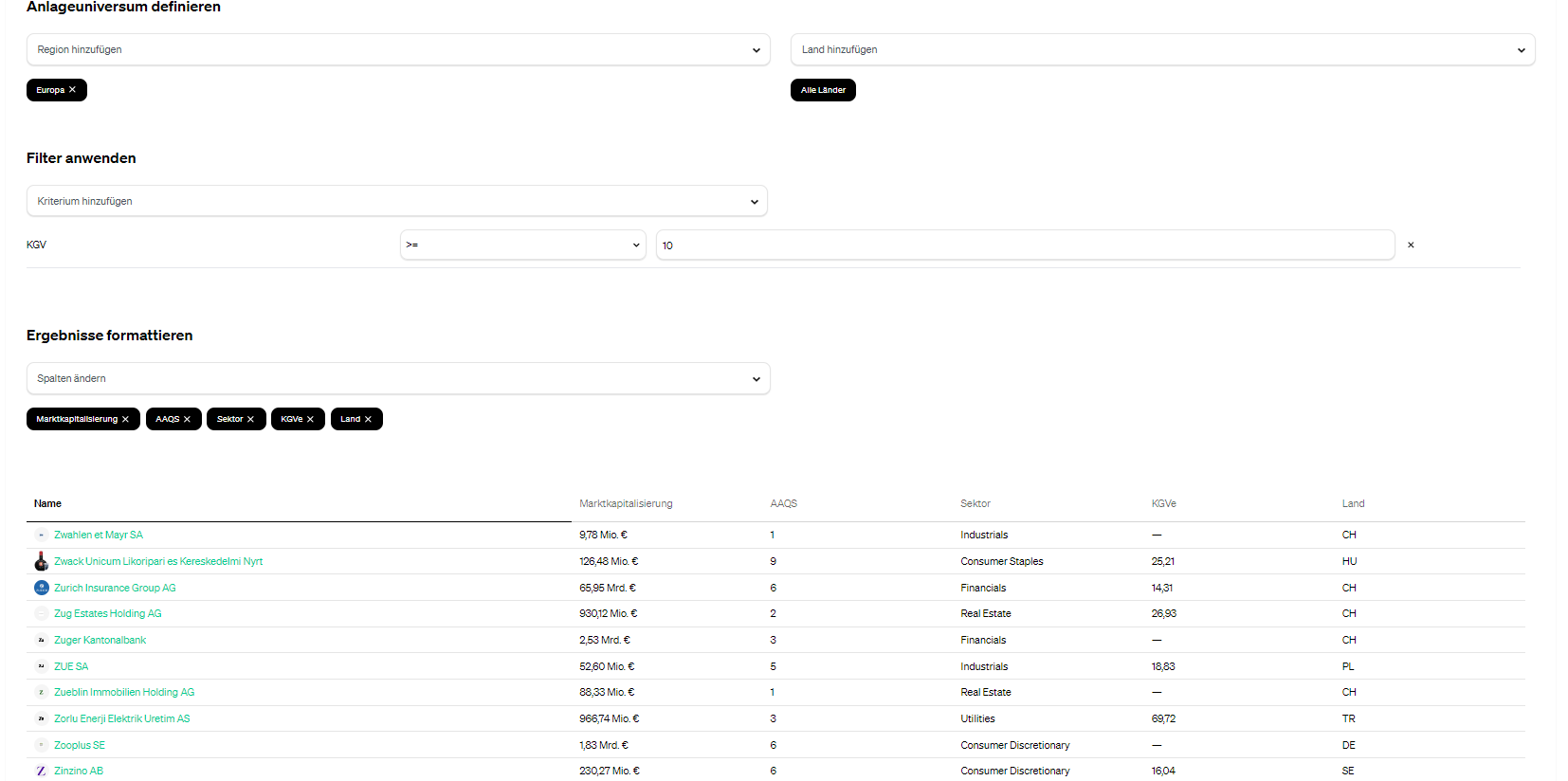Remove the Sektor column tag
This screenshot has width=1568, height=781.
250,419
